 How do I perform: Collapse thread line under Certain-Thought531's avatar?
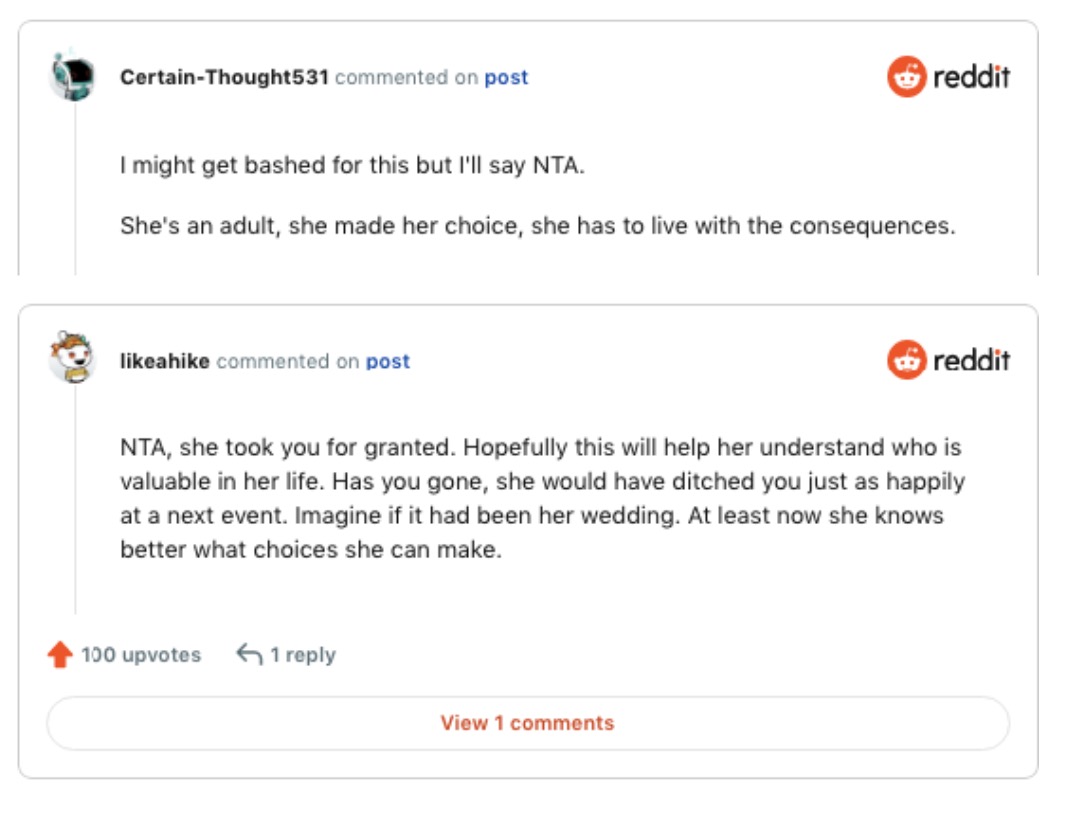(x=76, y=190)
